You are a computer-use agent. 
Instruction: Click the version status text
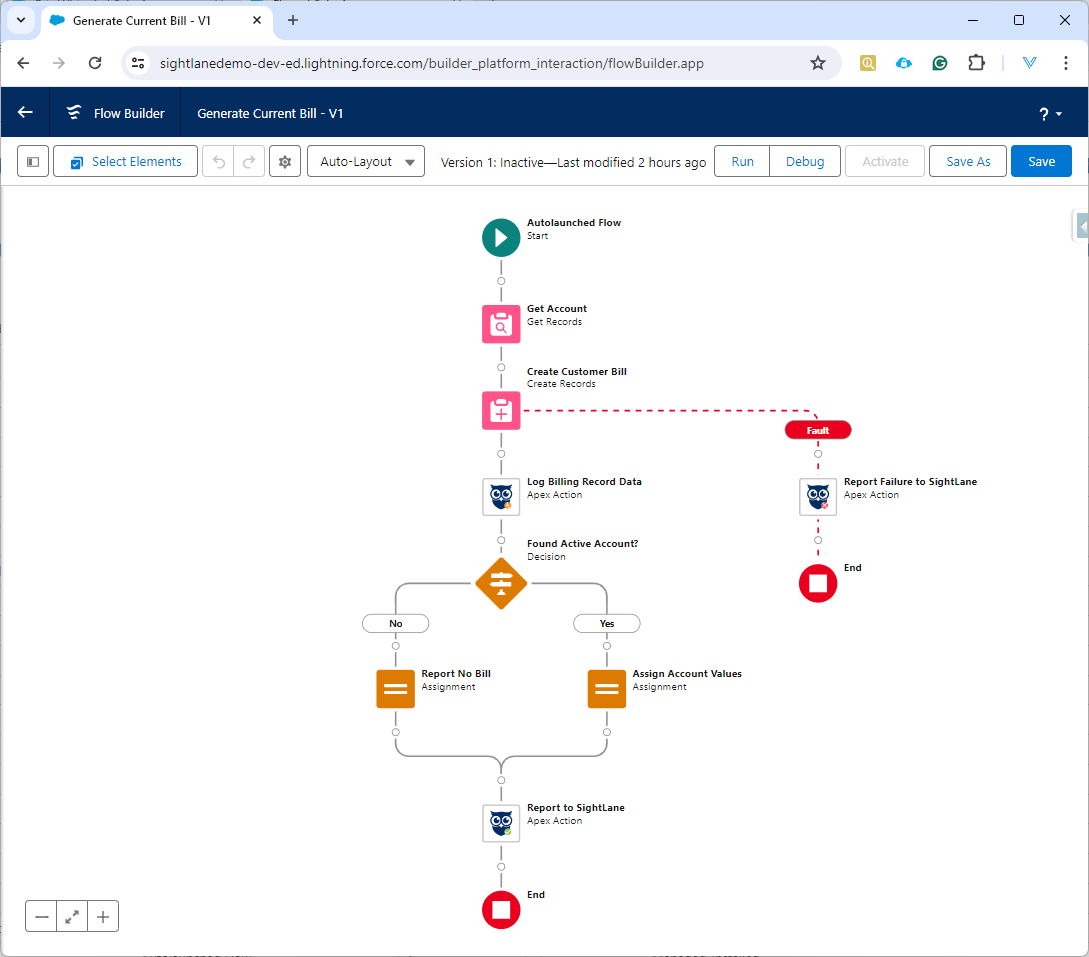(573, 162)
